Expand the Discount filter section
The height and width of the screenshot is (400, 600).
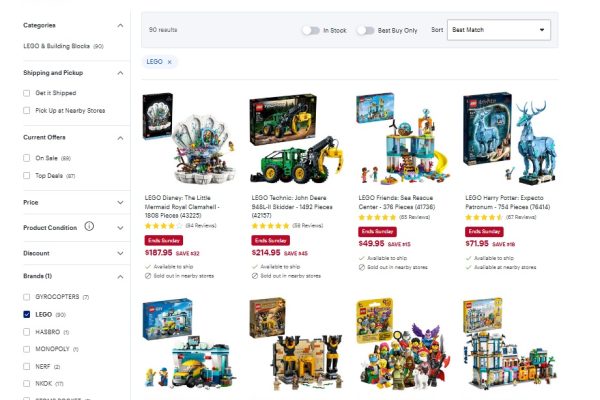[x=74, y=253]
